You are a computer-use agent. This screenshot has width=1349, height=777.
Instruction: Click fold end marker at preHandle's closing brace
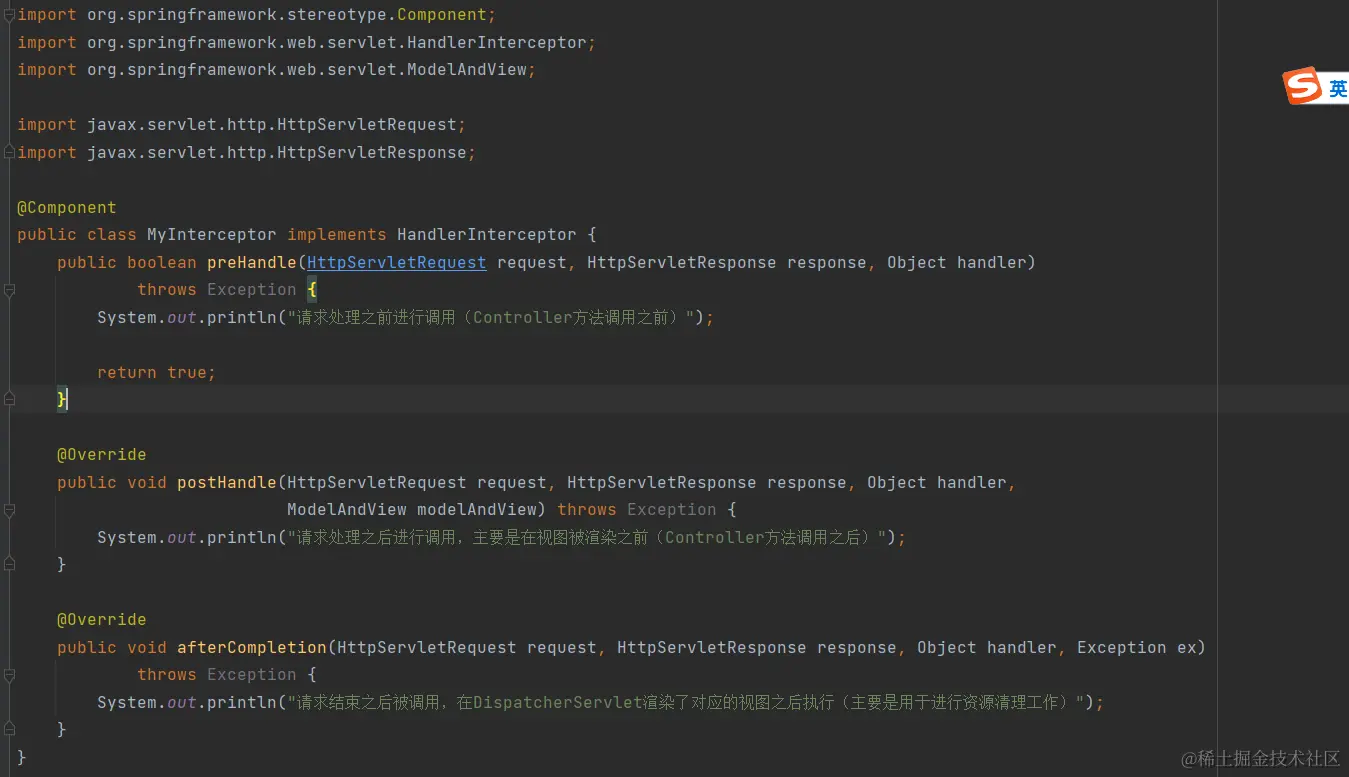pyautogui.click(x=9, y=400)
